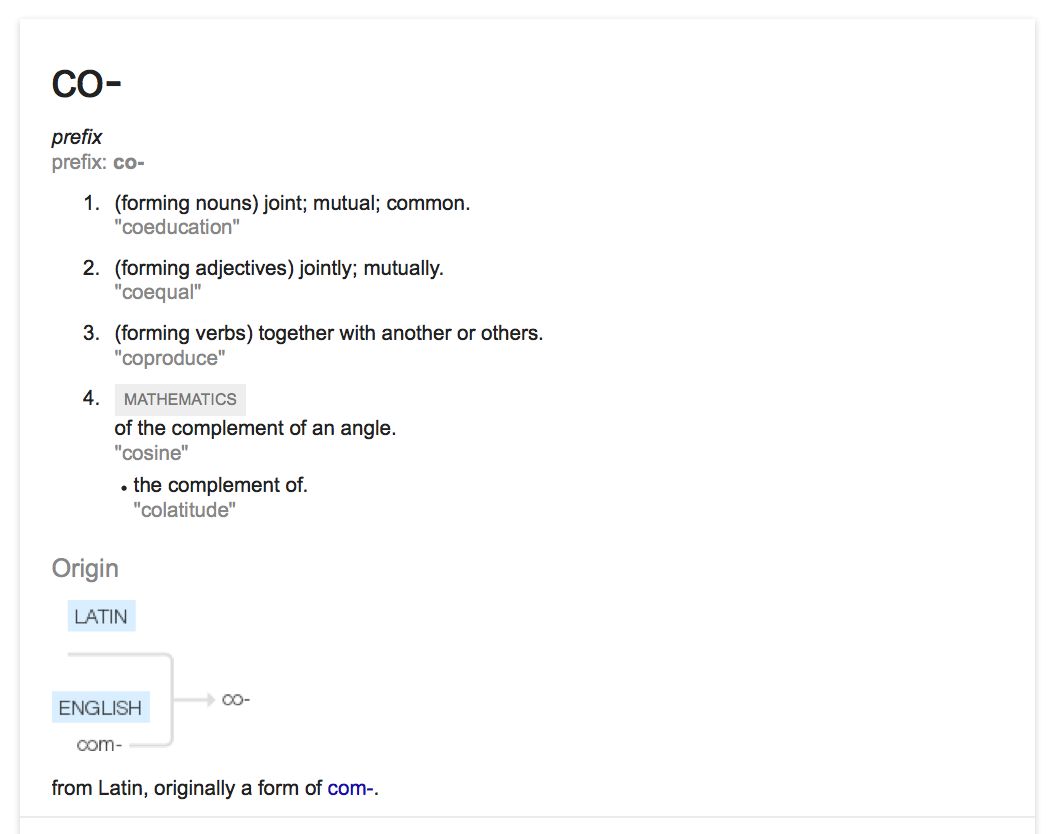This screenshot has height=834, width=1056.
Task: Click definition two about forming adjectives
Action: click(x=279, y=268)
